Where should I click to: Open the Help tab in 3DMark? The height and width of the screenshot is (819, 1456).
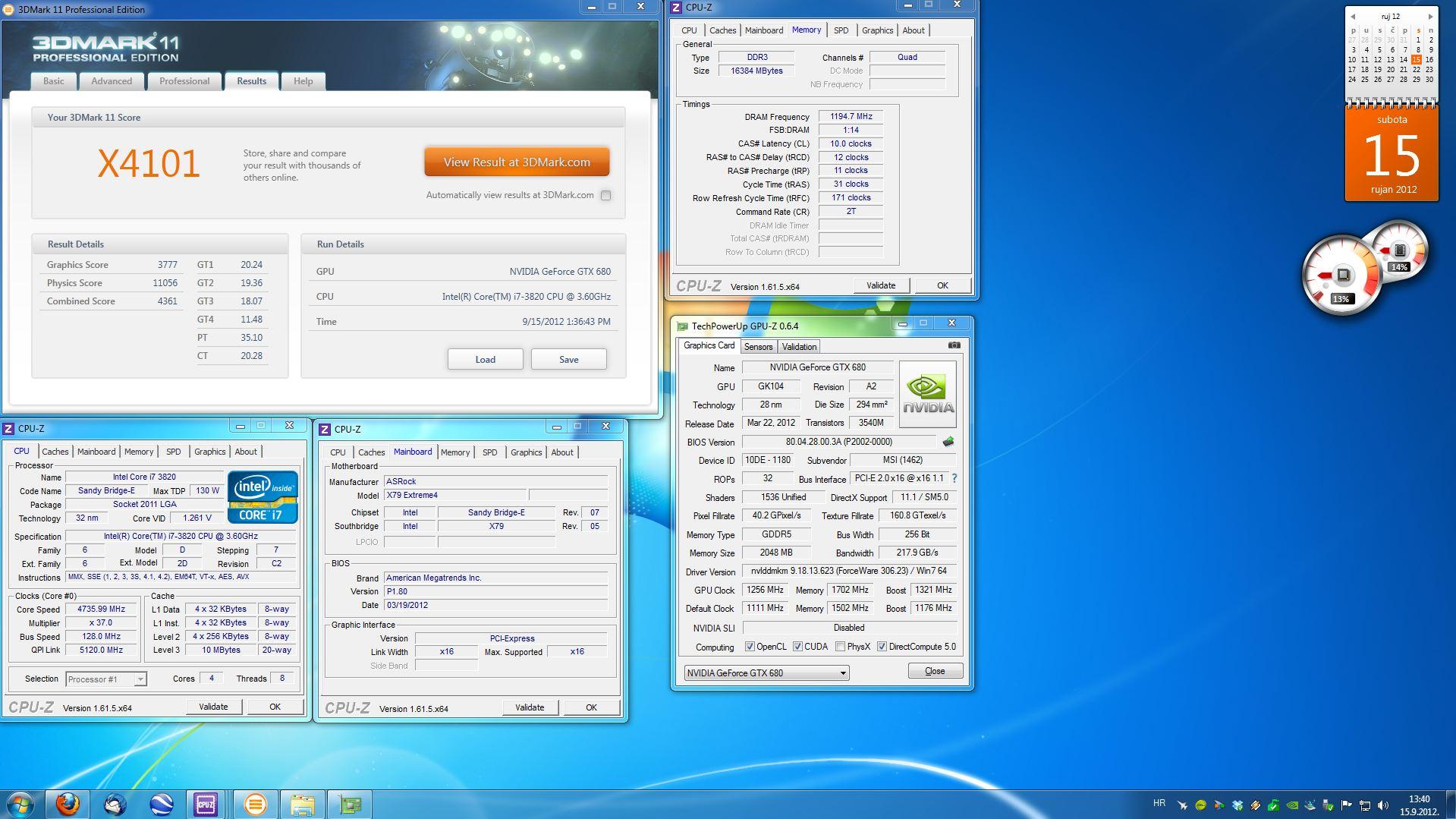click(x=303, y=81)
